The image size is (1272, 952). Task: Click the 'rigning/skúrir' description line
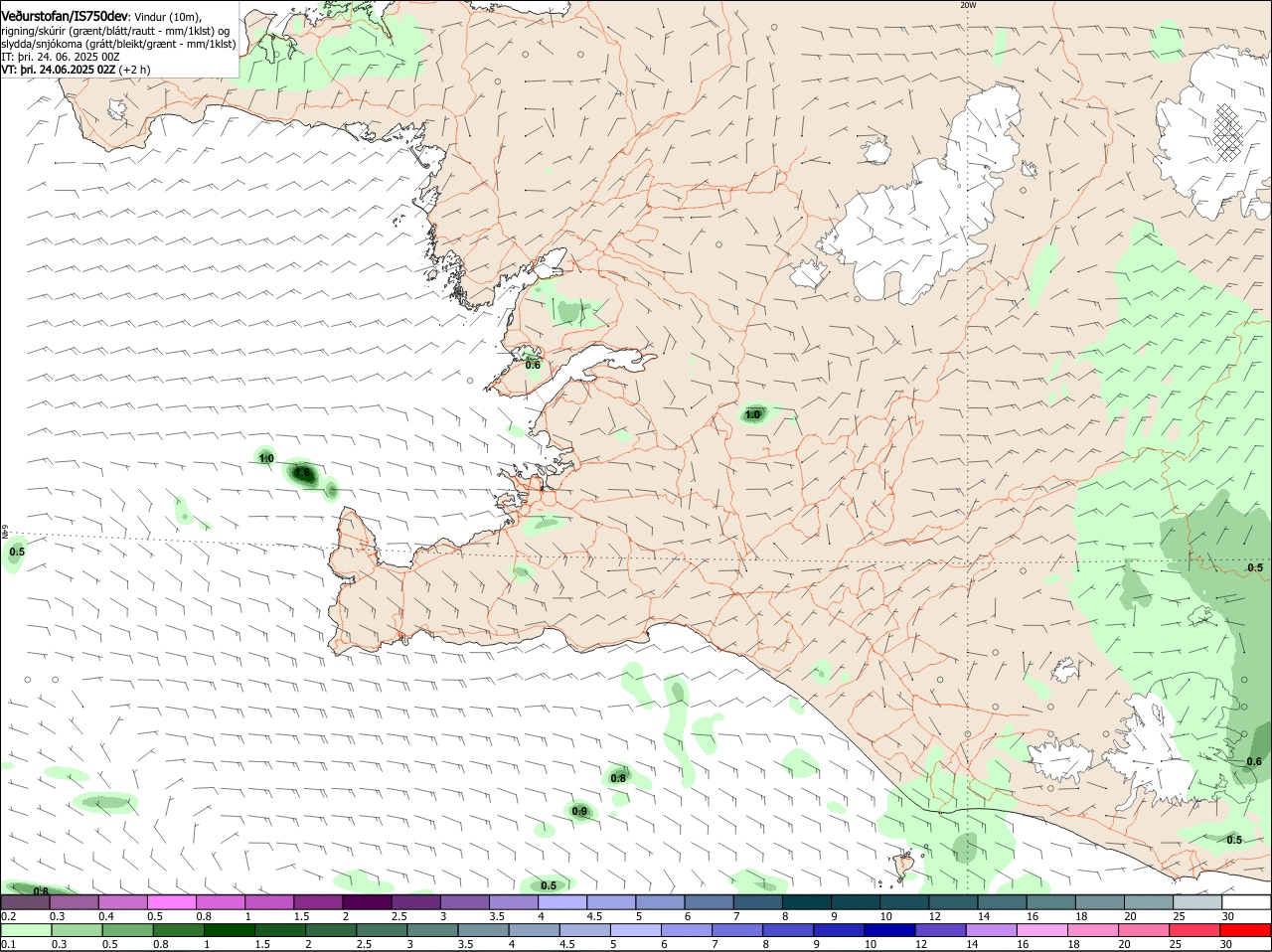115,30
